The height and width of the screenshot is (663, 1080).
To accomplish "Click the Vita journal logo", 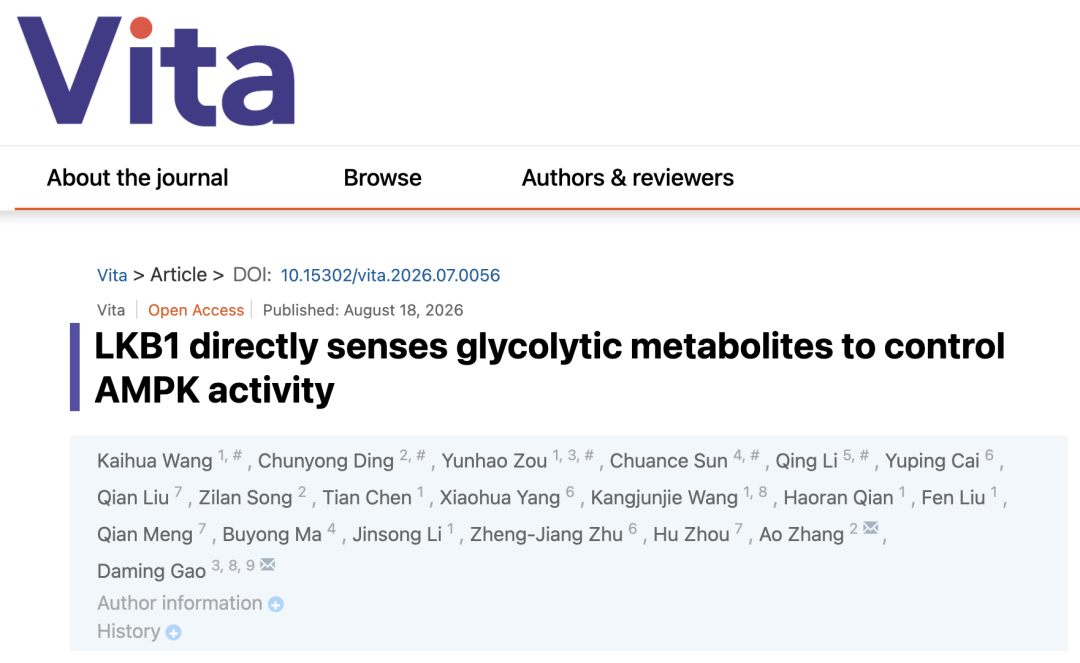I will click(156, 71).
